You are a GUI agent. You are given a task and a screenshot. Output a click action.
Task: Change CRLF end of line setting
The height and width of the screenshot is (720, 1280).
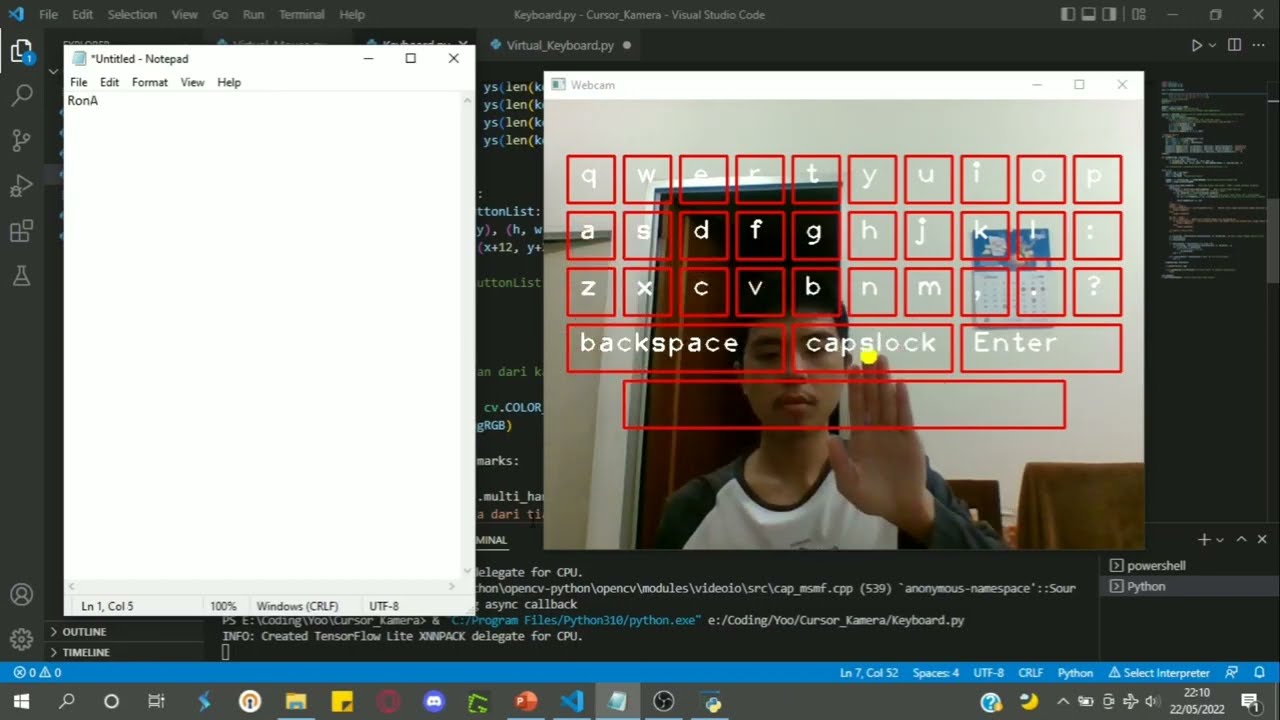[1031, 673]
